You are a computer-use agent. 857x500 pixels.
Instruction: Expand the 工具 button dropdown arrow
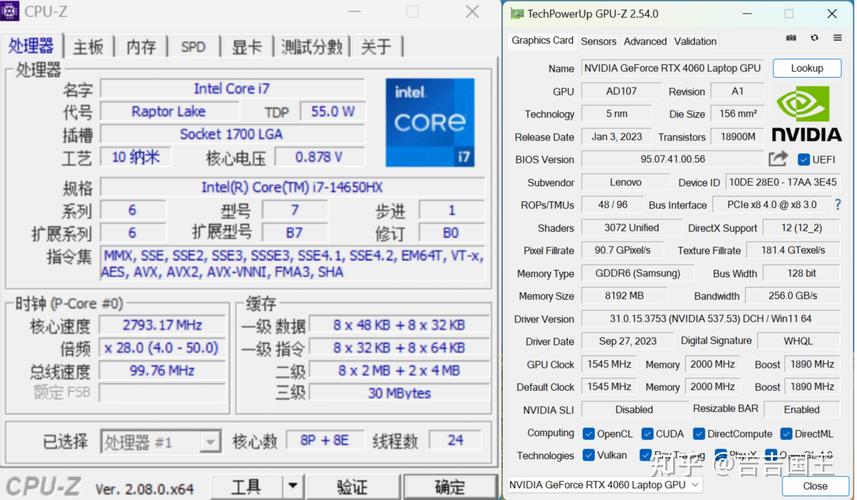[x=293, y=486]
